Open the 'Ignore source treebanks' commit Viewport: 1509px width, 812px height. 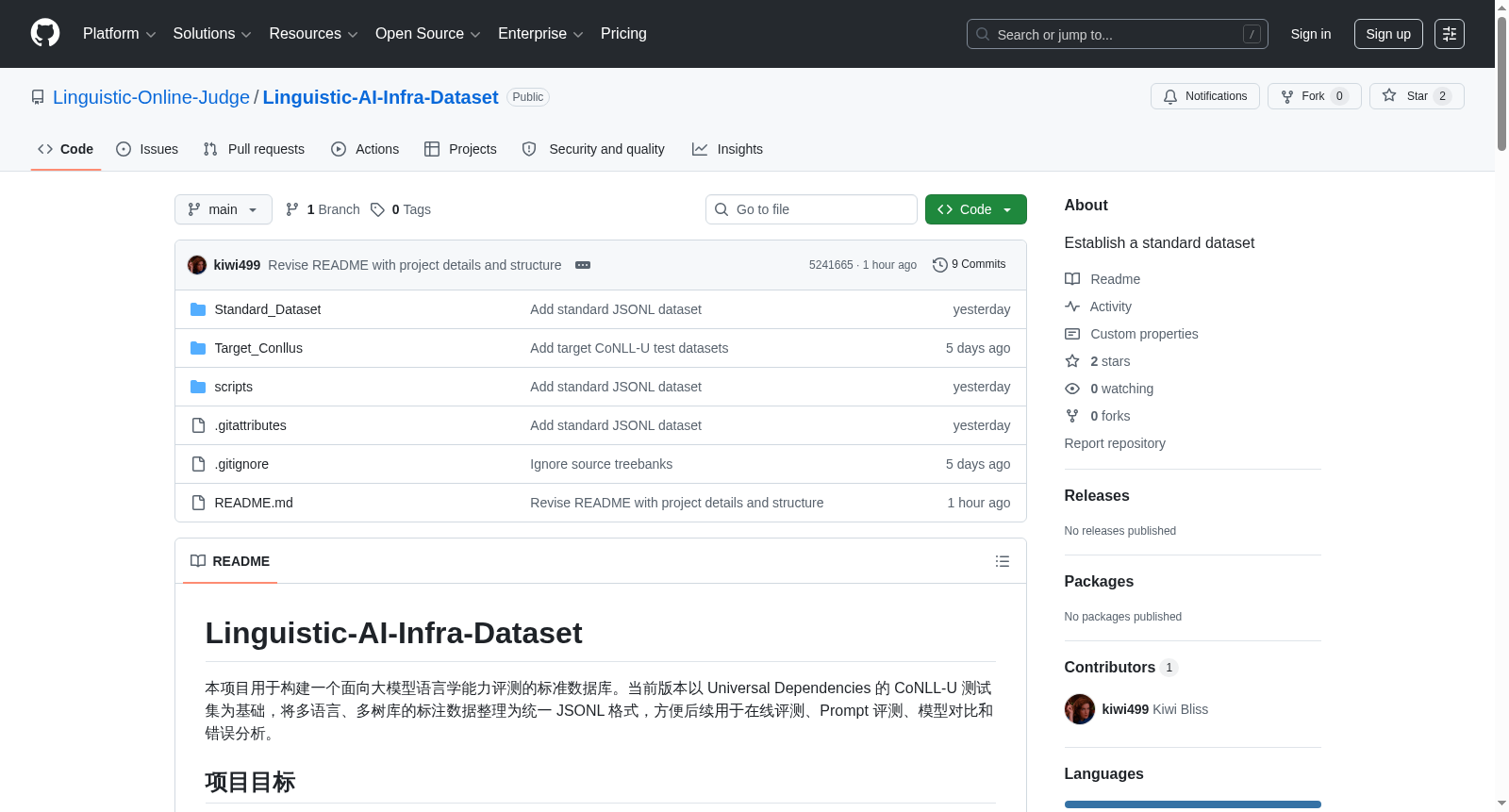click(601, 464)
